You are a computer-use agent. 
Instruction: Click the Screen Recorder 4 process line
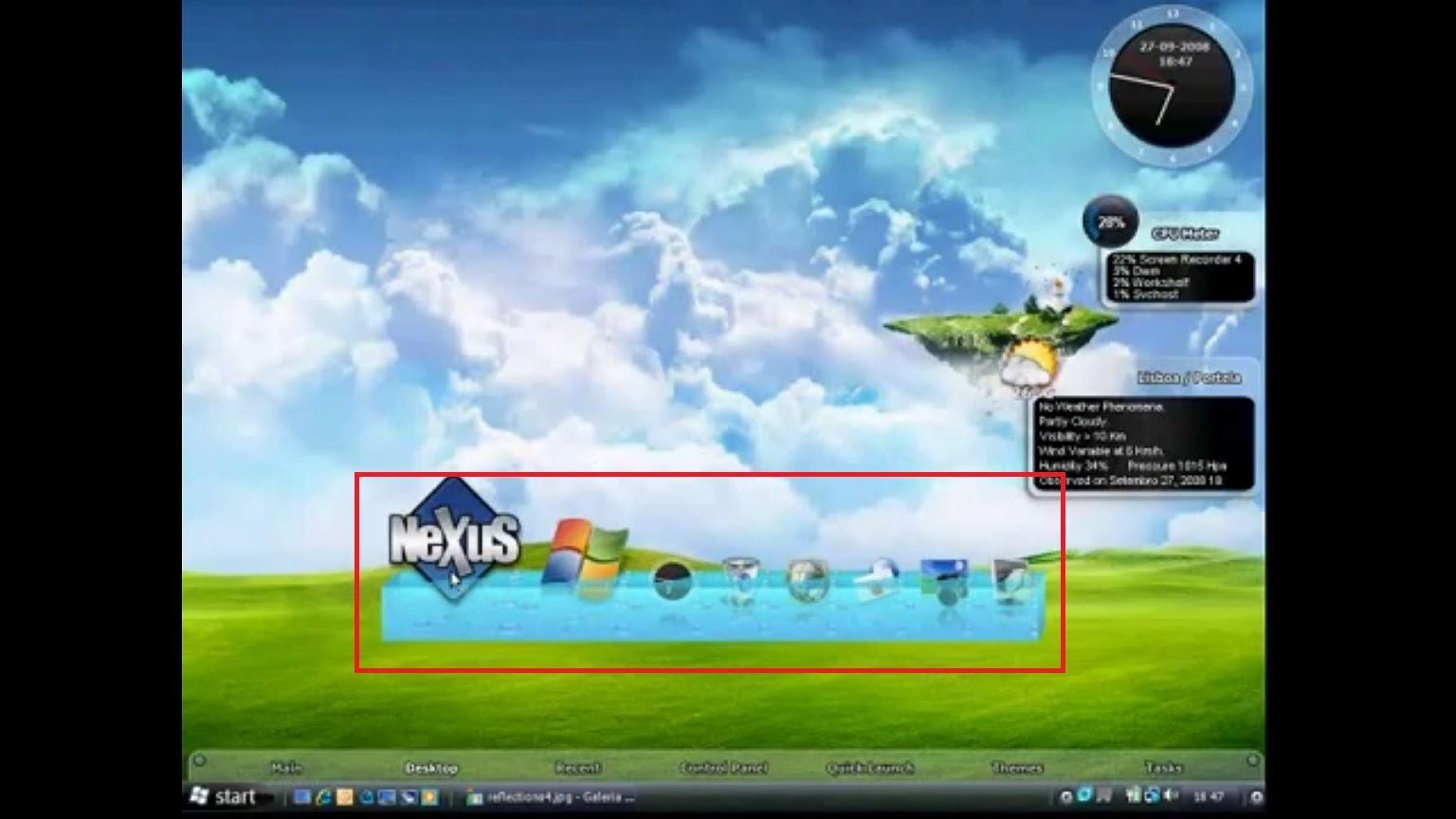(1176, 259)
